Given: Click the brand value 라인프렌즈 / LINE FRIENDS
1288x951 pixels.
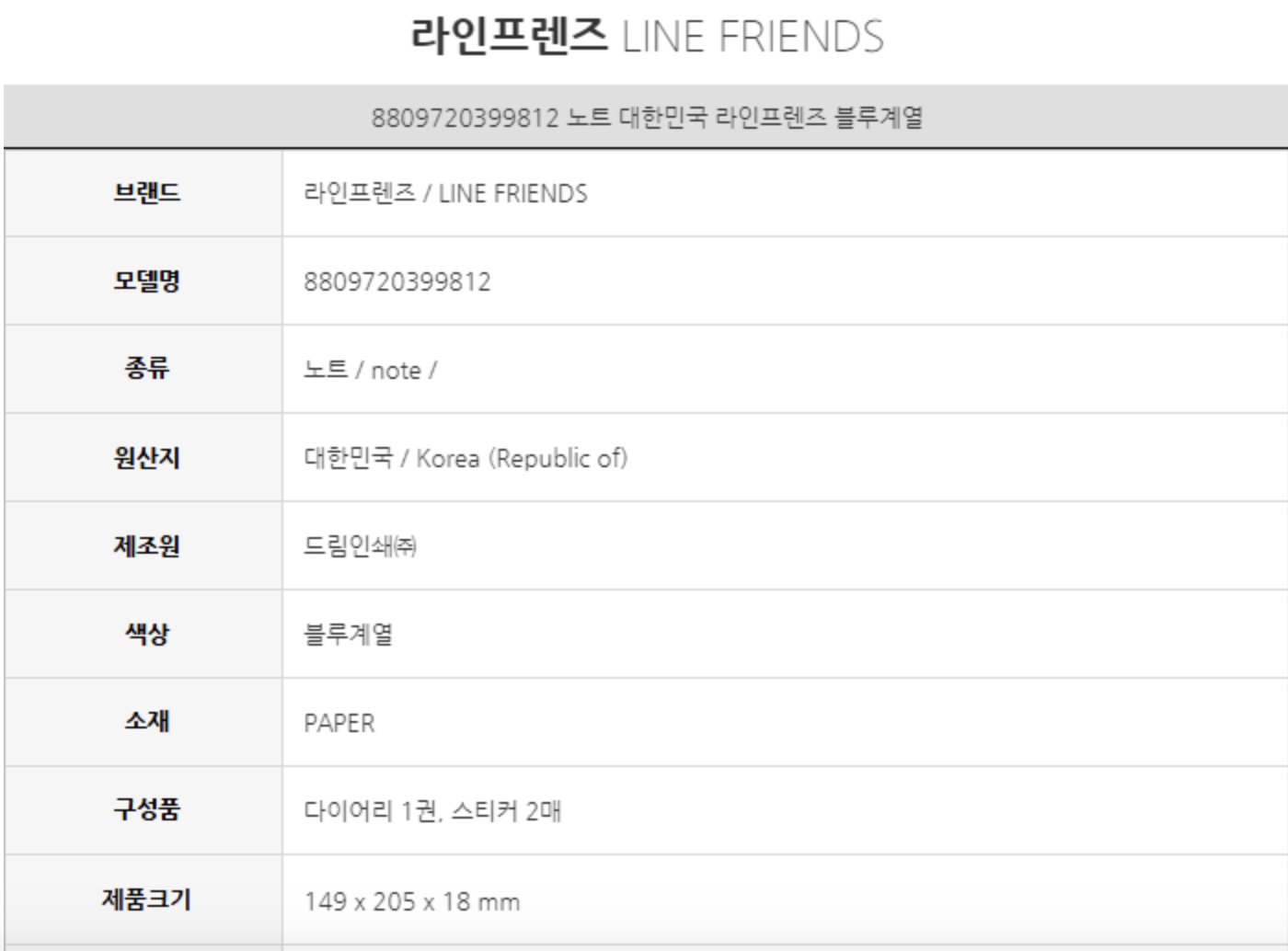Looking at the screenshot, I should (445, 193).
